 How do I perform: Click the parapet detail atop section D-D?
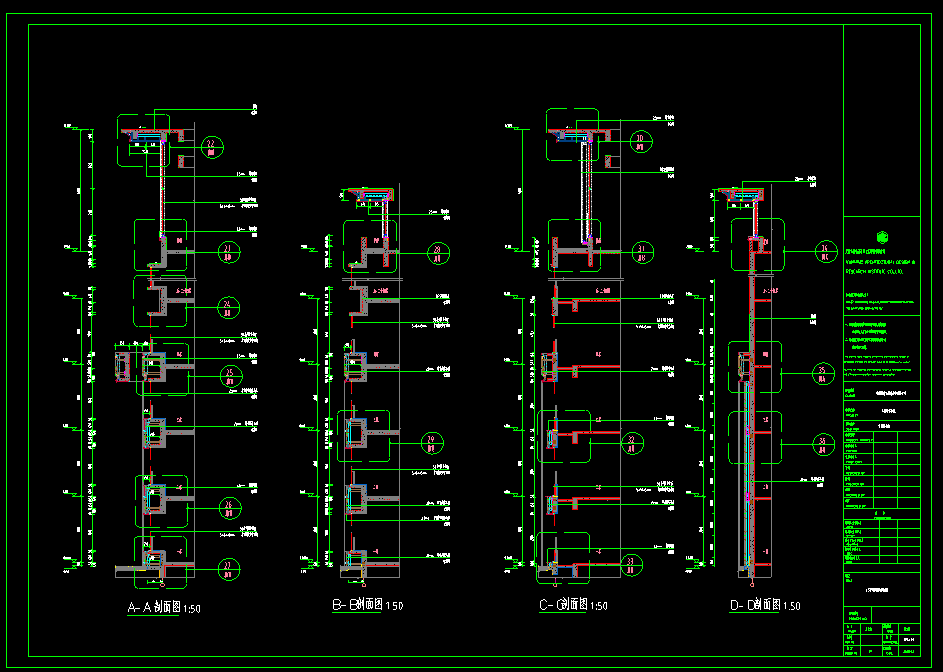(745, 196)
